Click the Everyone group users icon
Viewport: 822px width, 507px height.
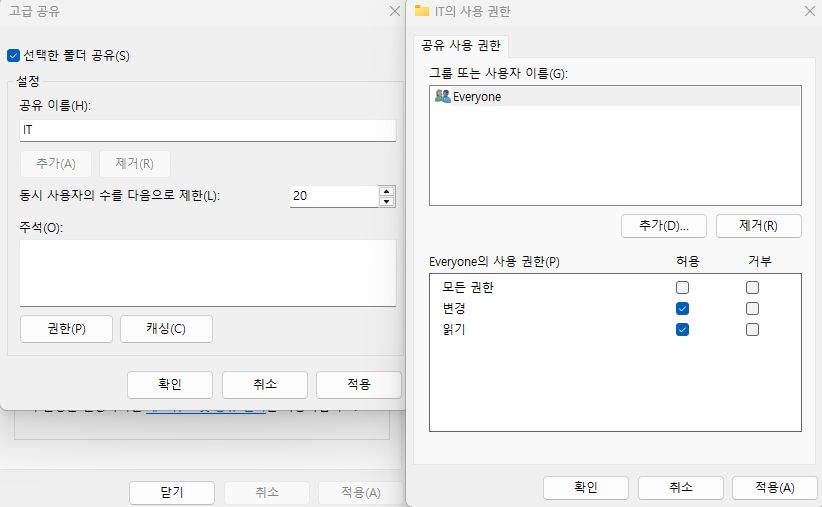442,96
